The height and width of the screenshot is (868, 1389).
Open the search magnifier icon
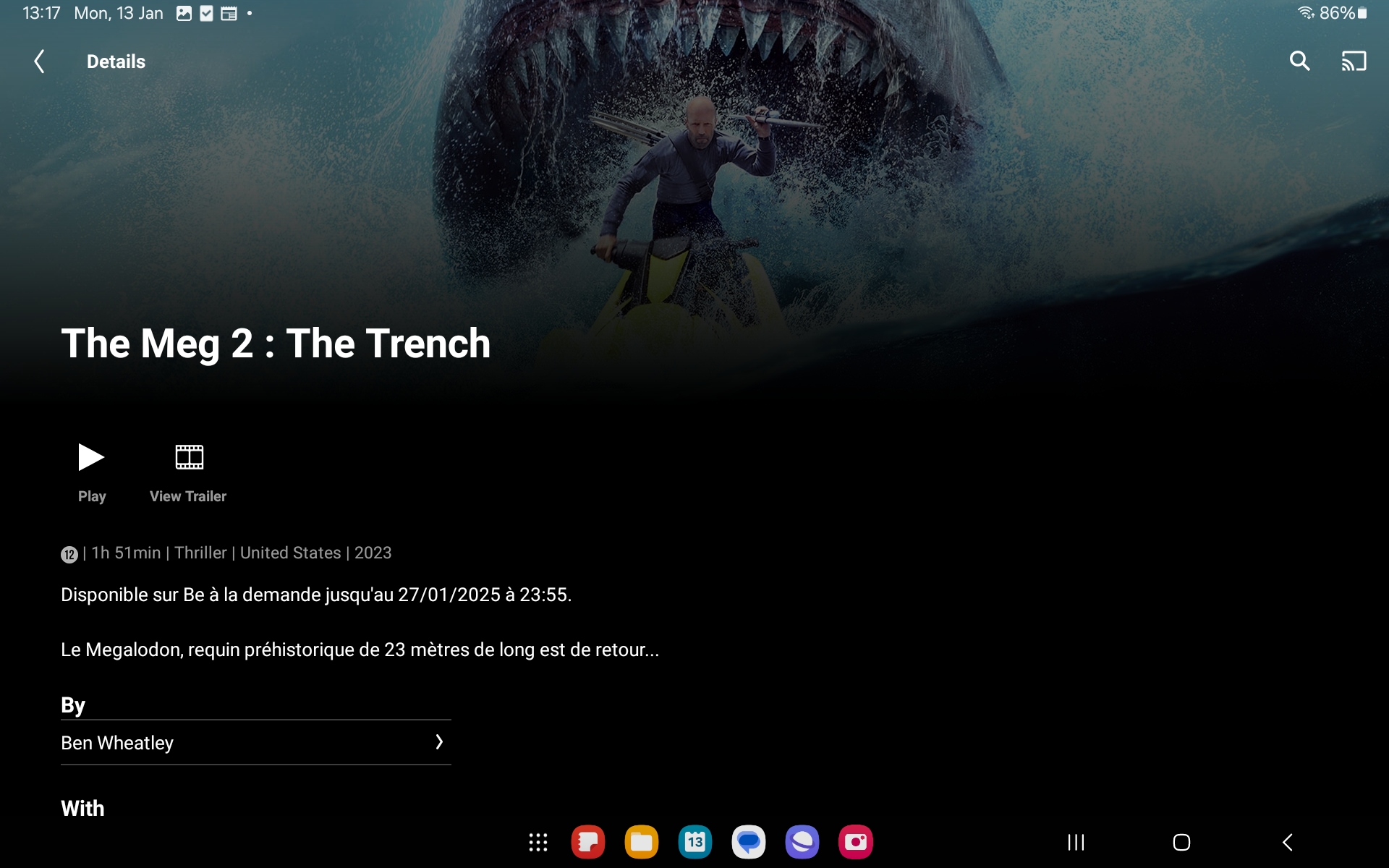coord(1299,61)
